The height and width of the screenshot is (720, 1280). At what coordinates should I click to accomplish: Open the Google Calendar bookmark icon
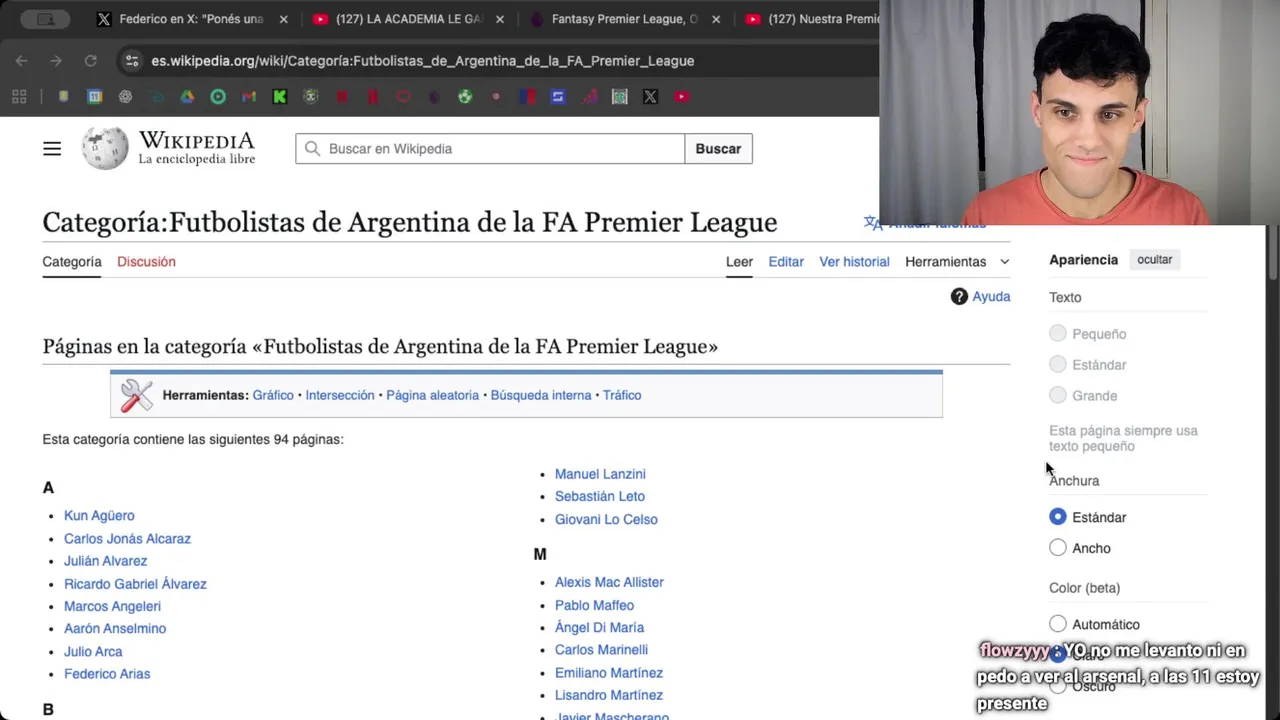[94, 97]
